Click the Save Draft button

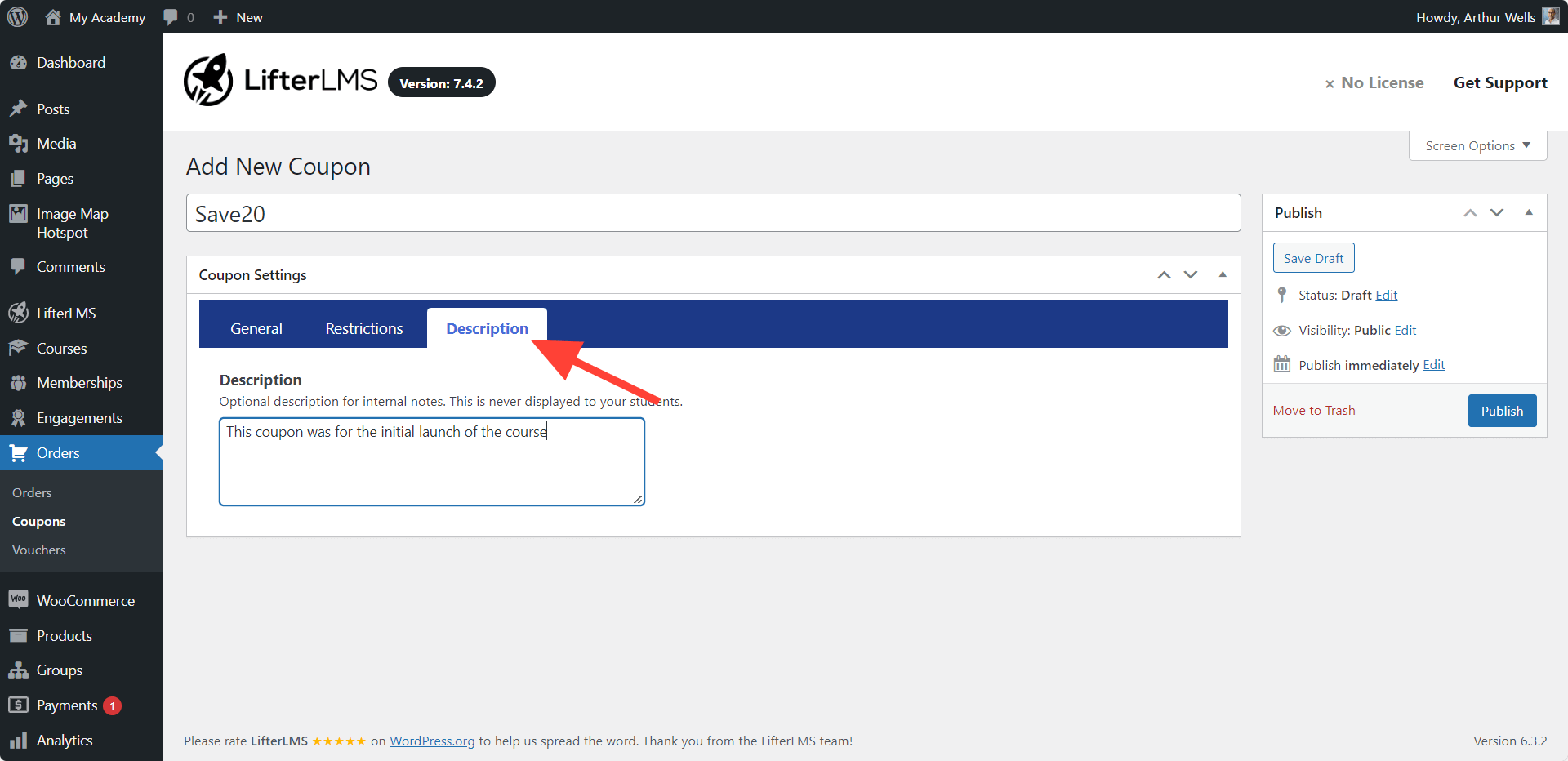pos(1313,258)
